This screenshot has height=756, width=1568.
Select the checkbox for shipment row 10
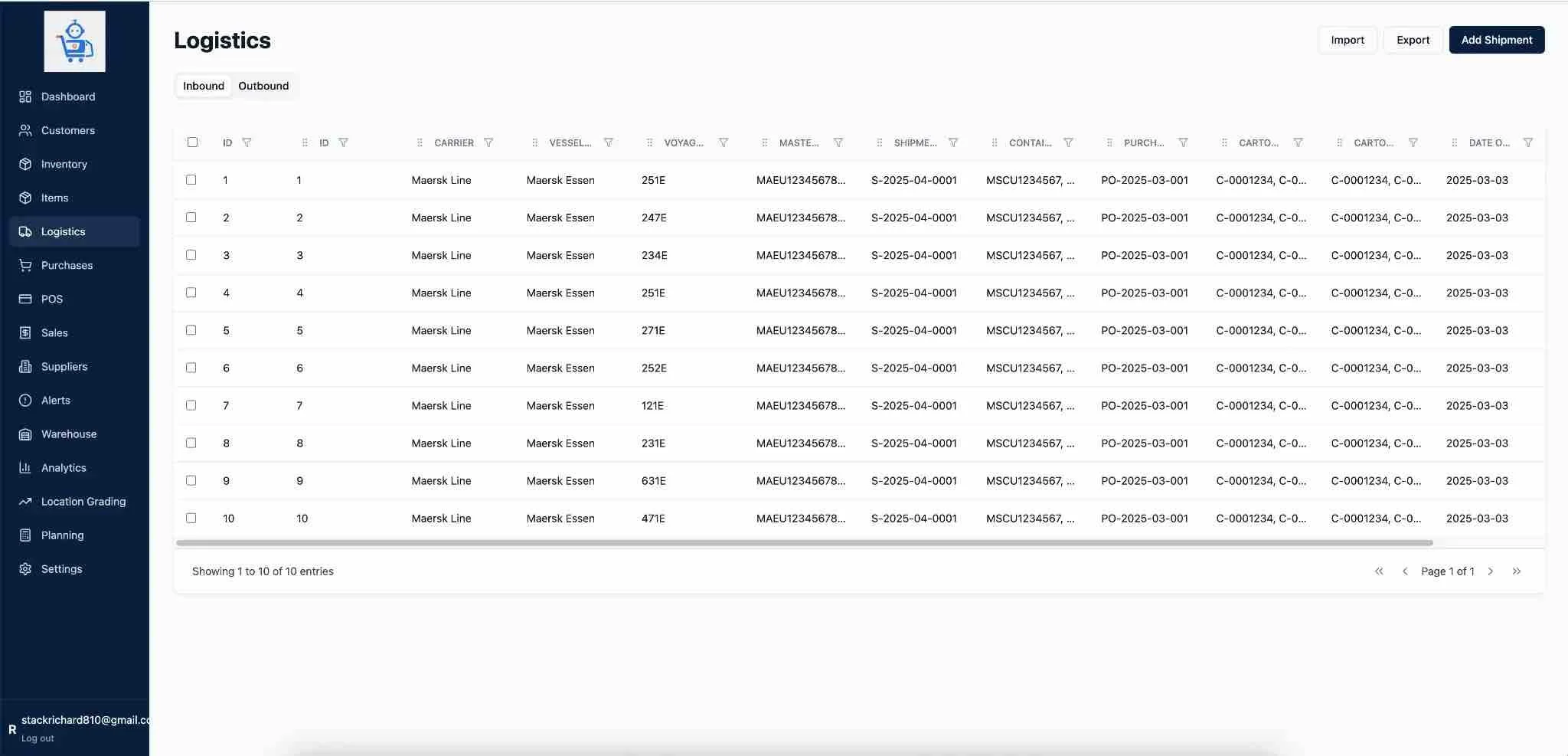[x=191, y=518]
